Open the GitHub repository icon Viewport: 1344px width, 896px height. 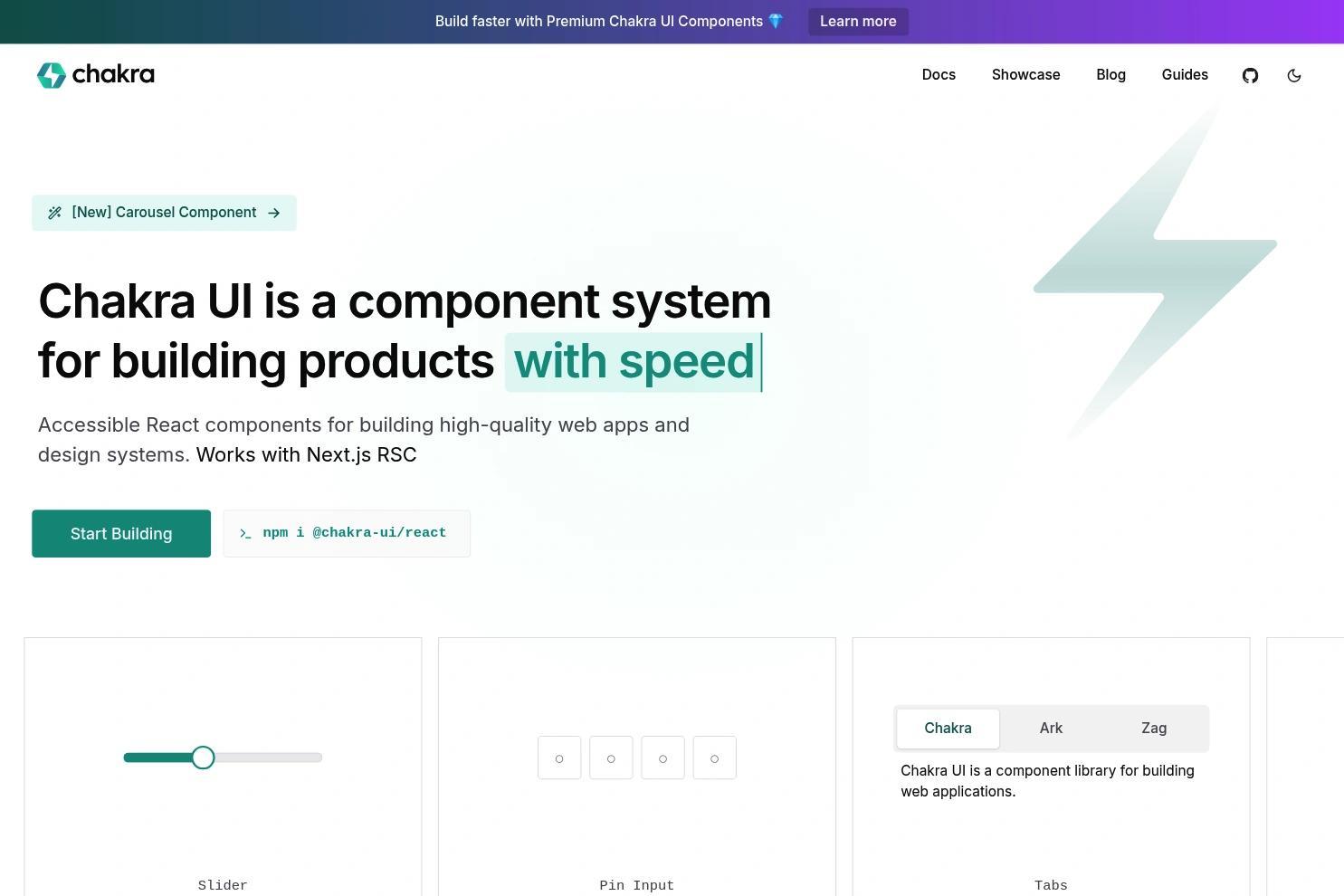(1250, 75)
